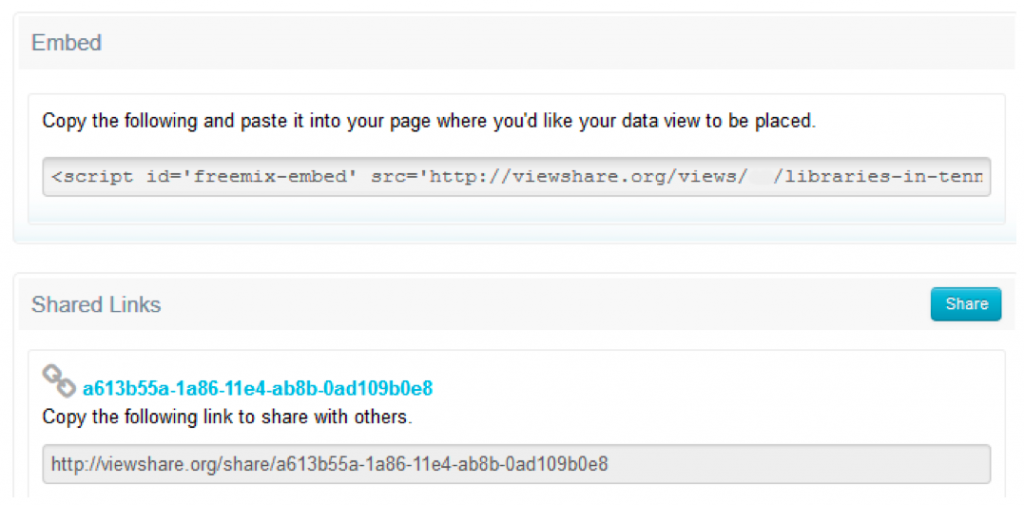Click 'libraries-in-tenn' text in the embed code
The image size is (1024, 505).
886,177
